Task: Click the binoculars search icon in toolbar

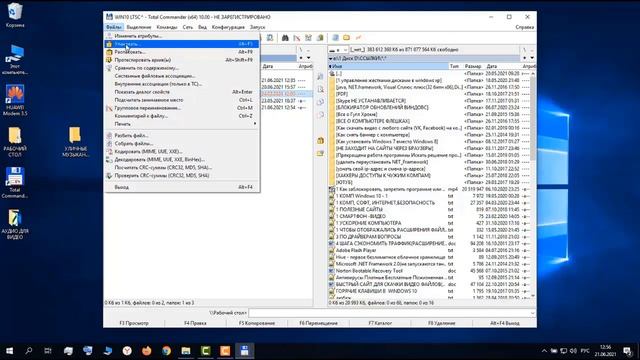Action: click(x=285, y=38)
